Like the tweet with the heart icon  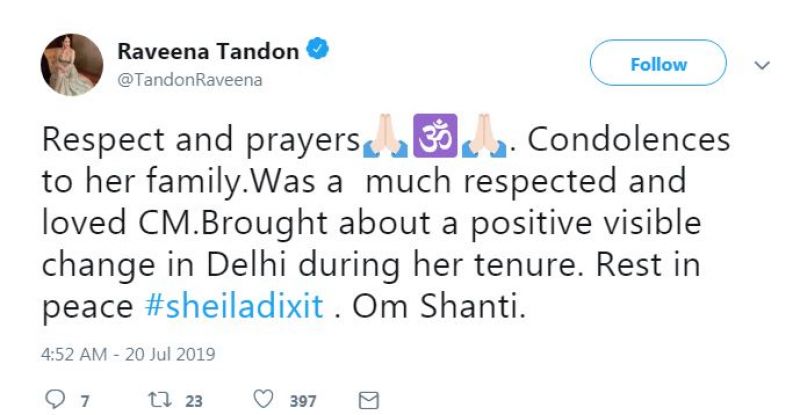click(x=264, y=401)
